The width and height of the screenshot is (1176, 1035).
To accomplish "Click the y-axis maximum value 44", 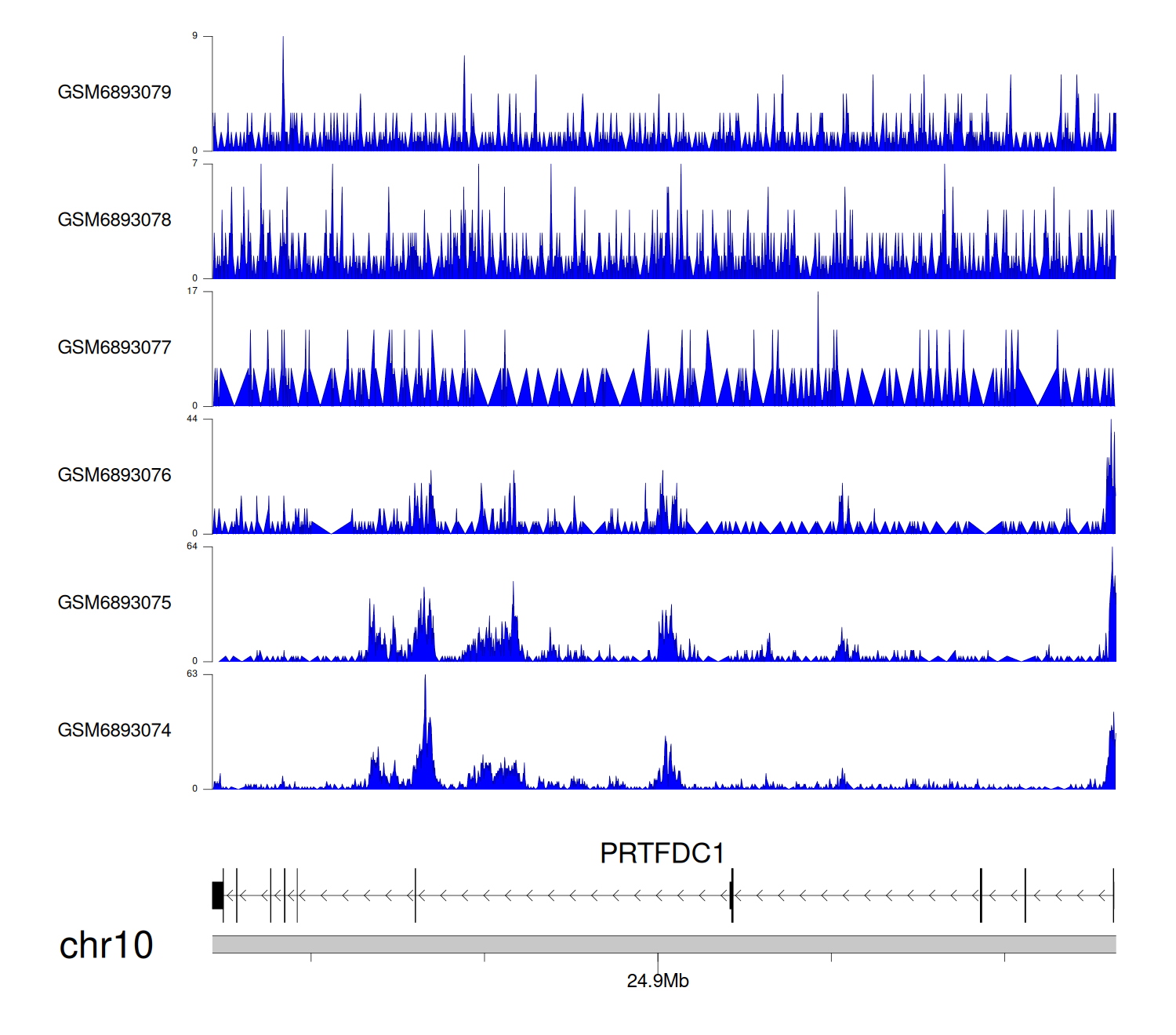I will (192, 419).
